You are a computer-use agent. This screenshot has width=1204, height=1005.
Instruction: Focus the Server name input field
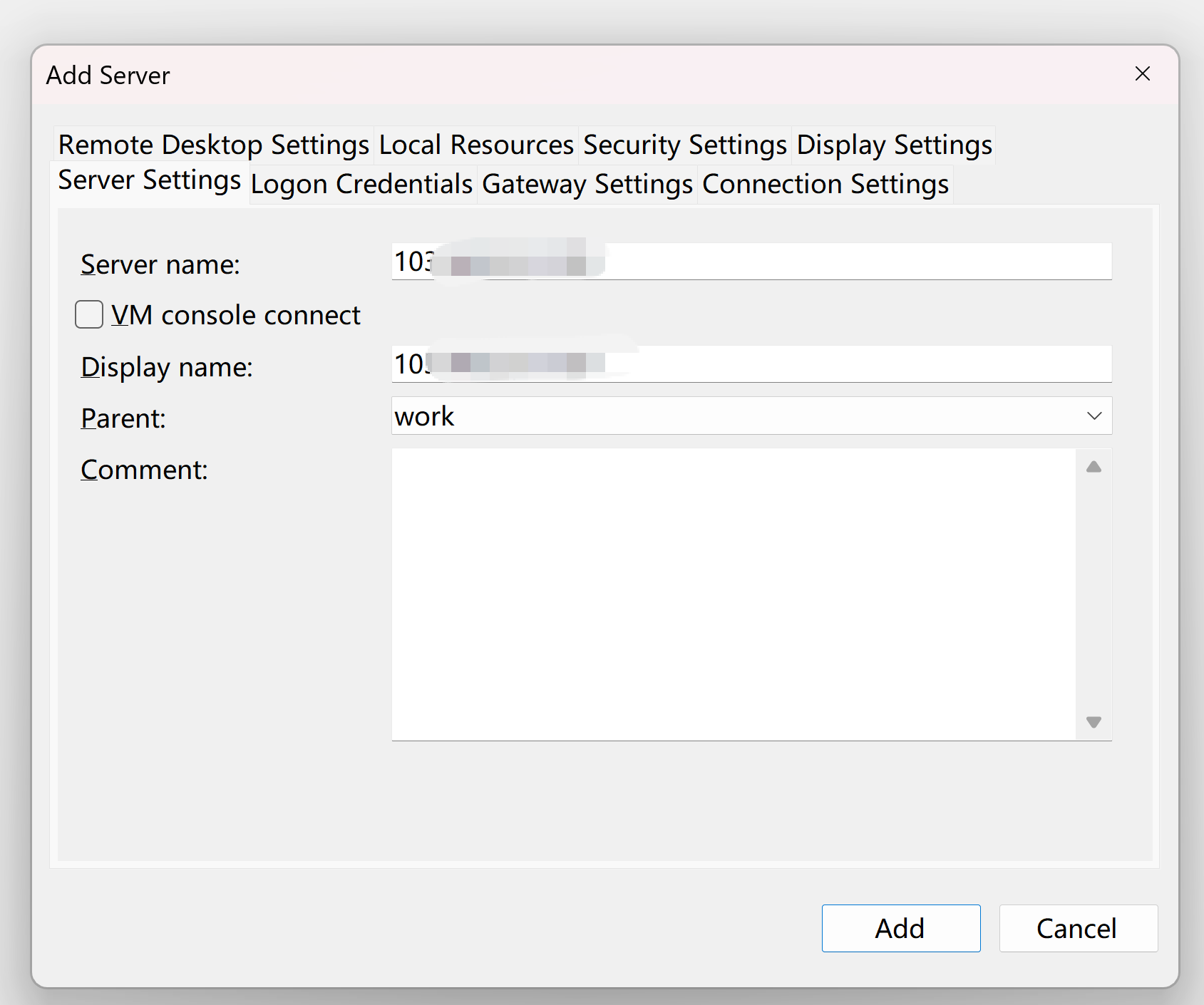click(x=751, y=262)
